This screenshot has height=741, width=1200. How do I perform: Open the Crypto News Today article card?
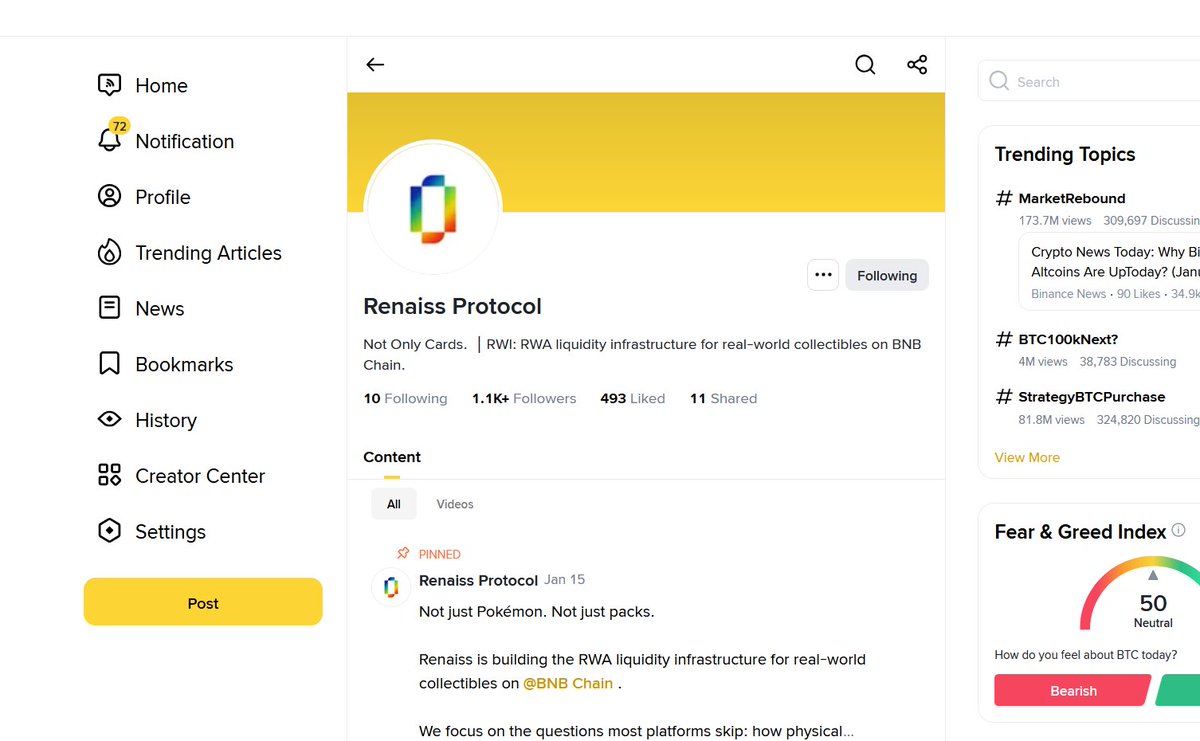tap(1109, 272)
